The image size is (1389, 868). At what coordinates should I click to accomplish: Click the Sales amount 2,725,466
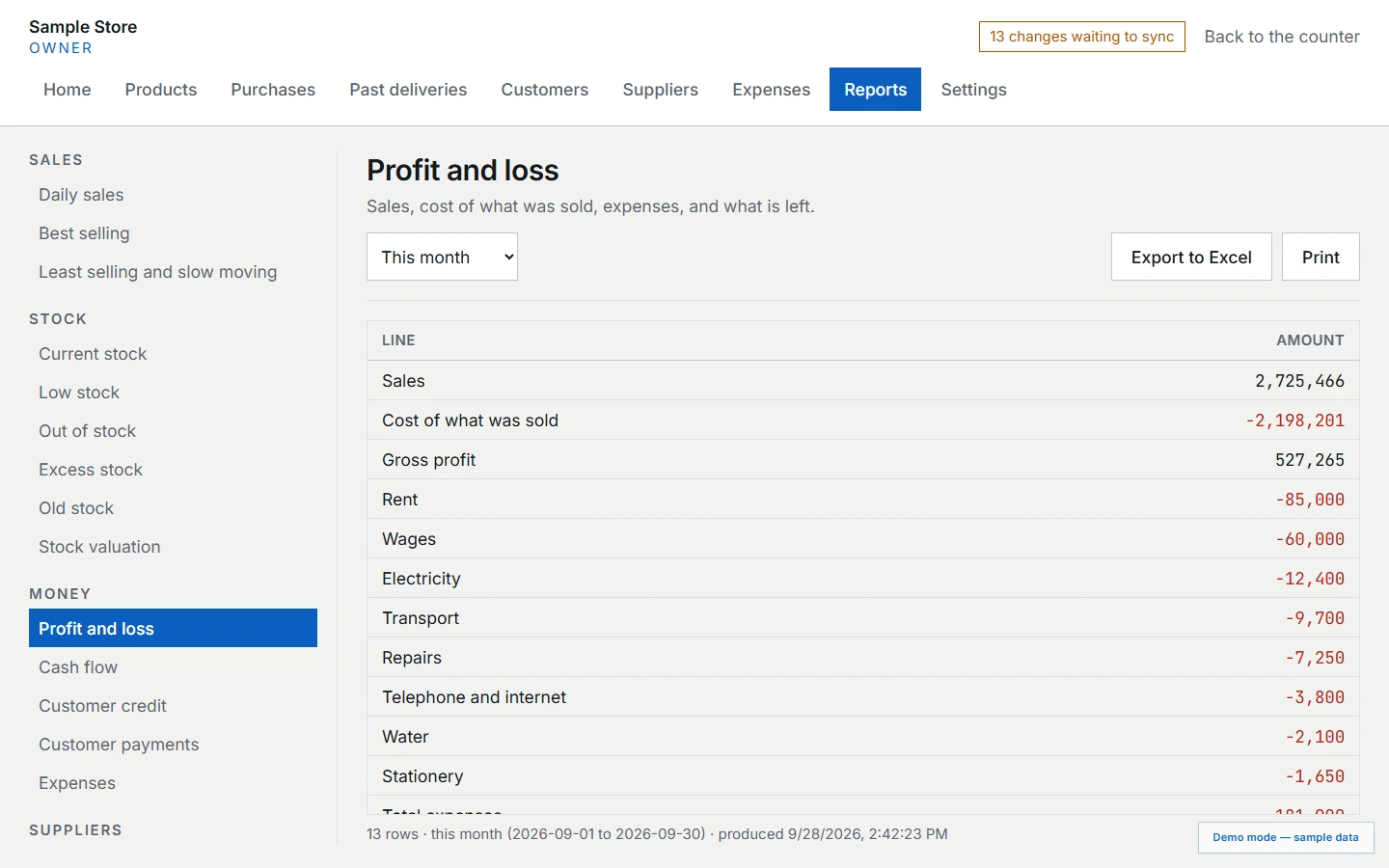1299,381
